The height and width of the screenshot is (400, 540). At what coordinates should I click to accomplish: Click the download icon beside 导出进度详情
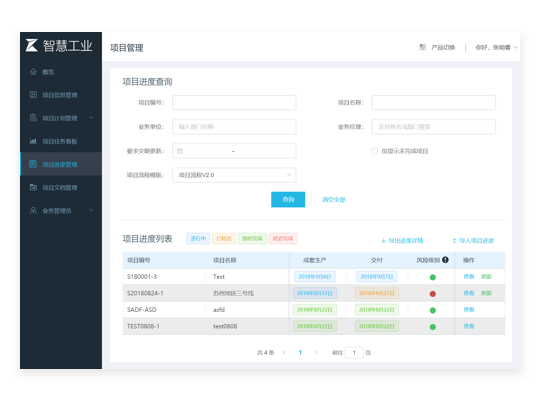click(x=383, y=240)
